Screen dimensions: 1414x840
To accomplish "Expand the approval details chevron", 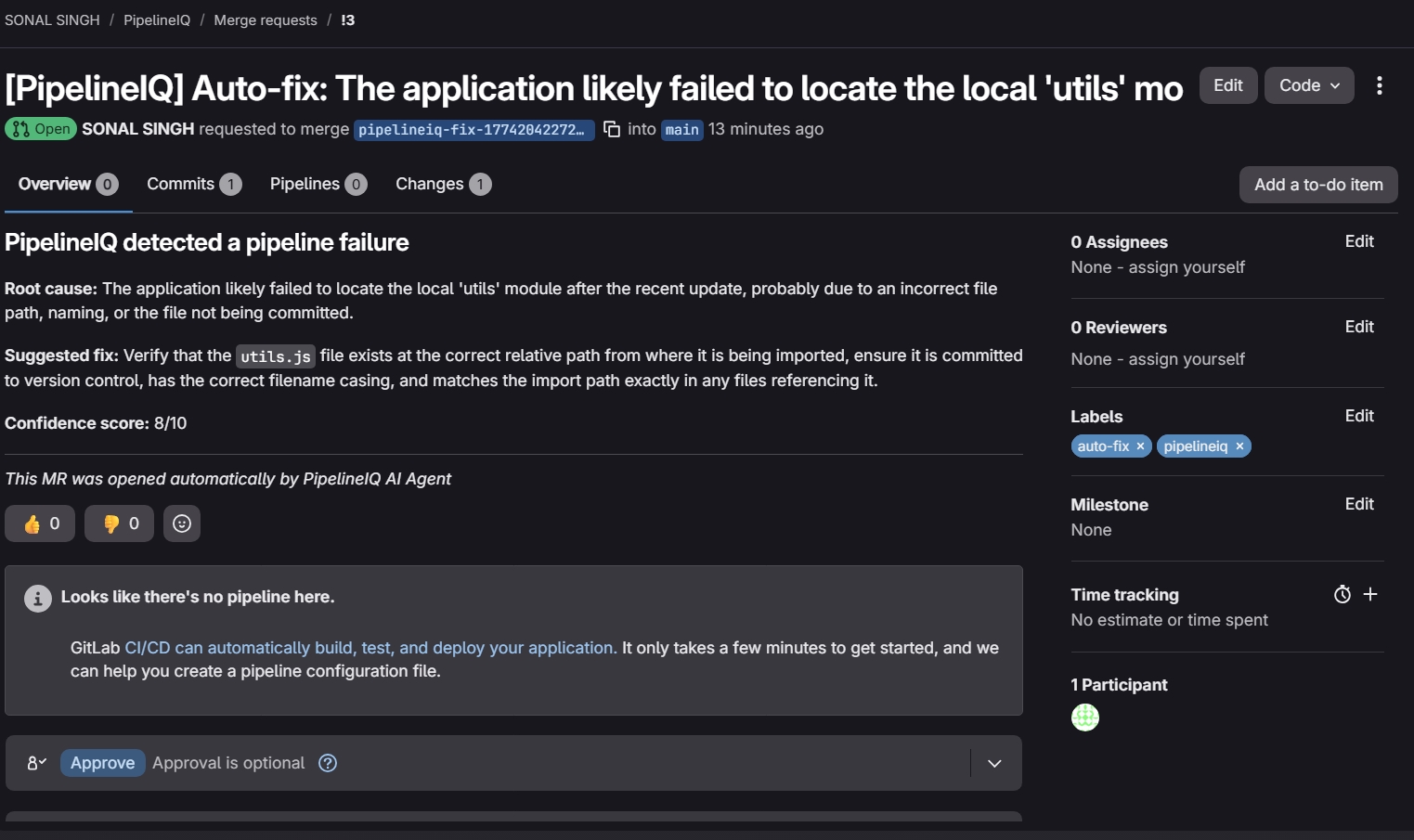I will click(x=994, y=763).
